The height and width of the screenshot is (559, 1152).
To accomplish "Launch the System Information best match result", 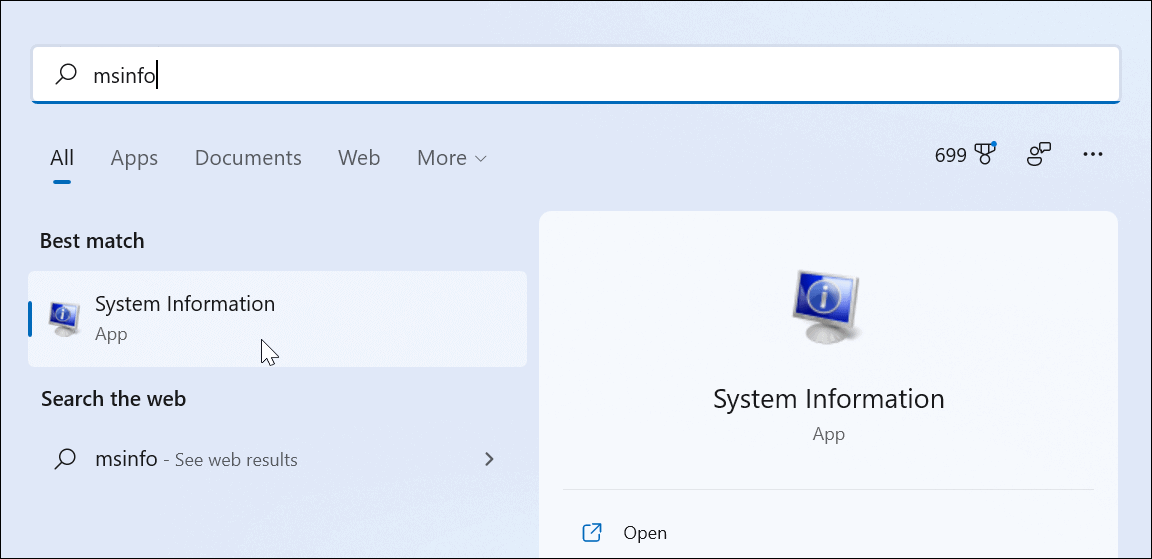I will 277,319.
